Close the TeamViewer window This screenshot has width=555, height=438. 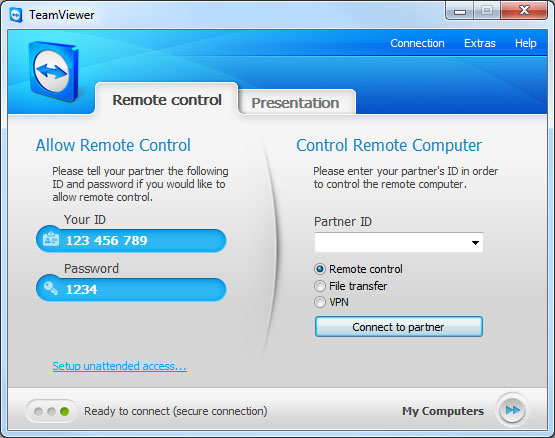coord(524,11)
